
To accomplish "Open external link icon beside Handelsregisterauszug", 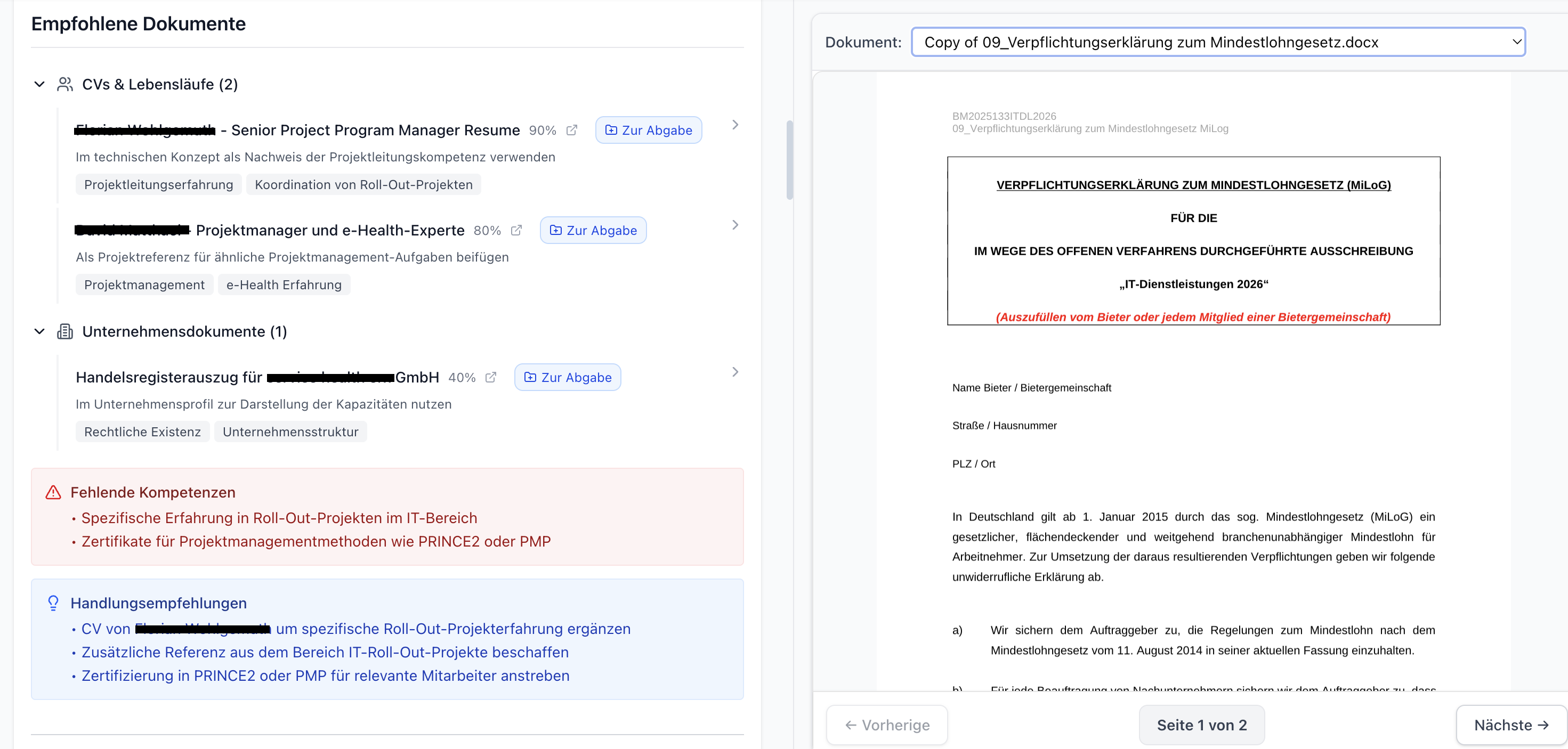I will pos(491,377).
